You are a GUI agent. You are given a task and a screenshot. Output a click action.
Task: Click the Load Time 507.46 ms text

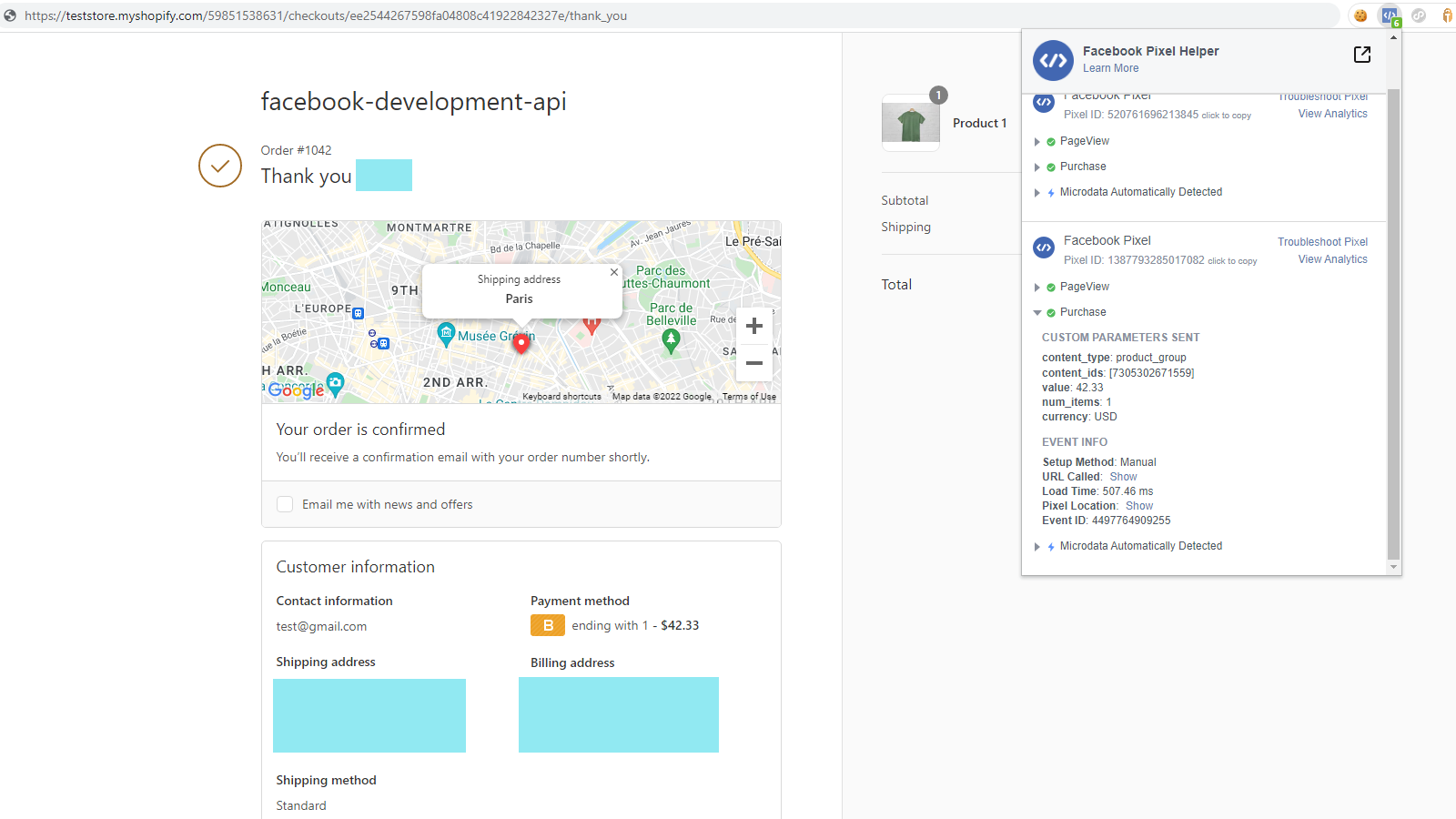[x=1097, y=491]
